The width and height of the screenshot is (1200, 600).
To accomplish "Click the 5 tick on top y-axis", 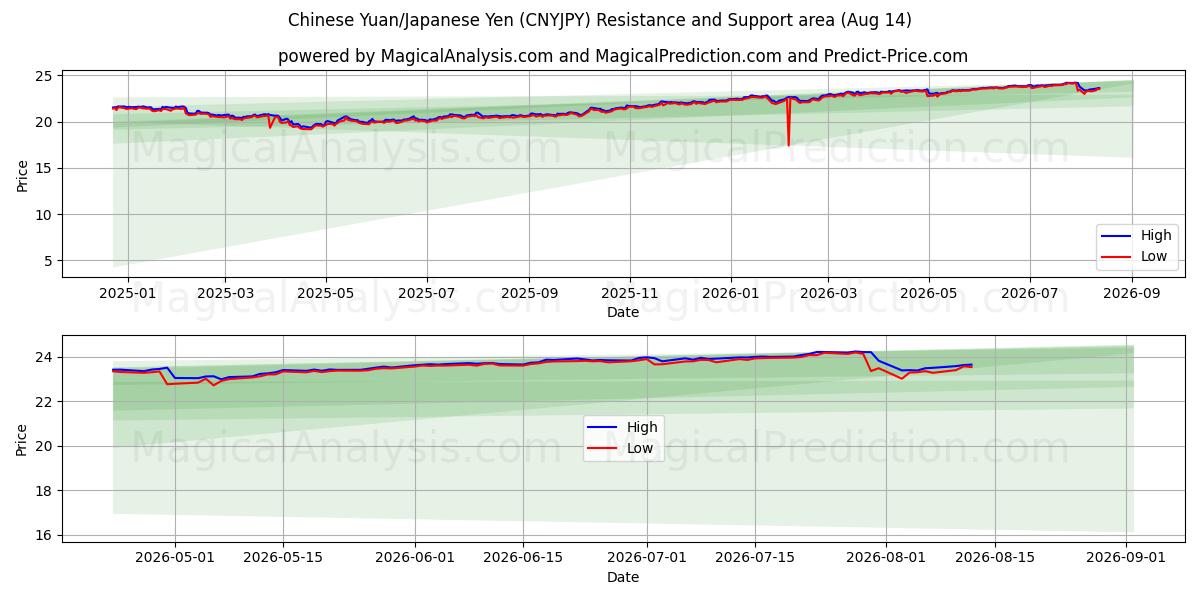I will pyautogui.click(x=50, y=261).
